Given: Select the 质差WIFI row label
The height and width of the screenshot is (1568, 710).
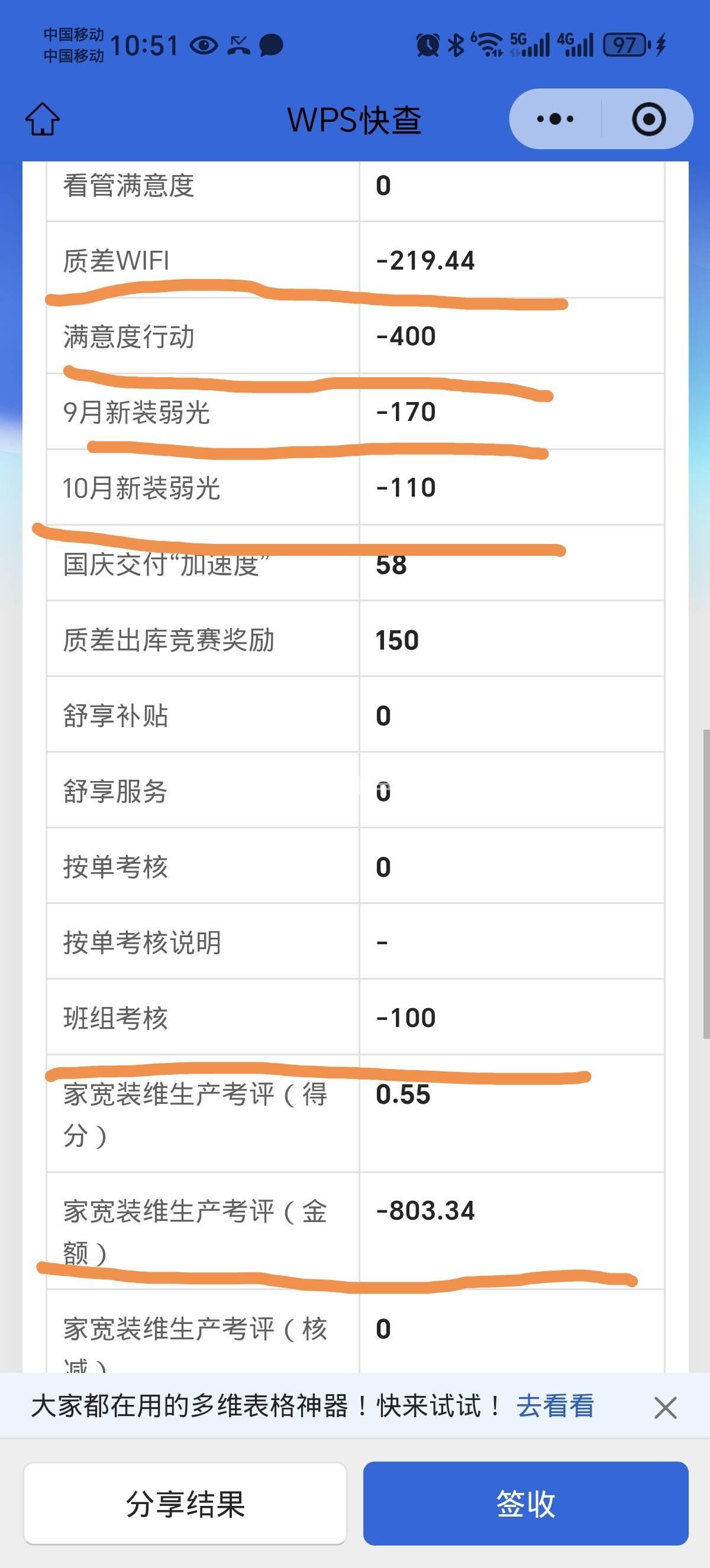Looking at the screenshot, I should point(117,261).
